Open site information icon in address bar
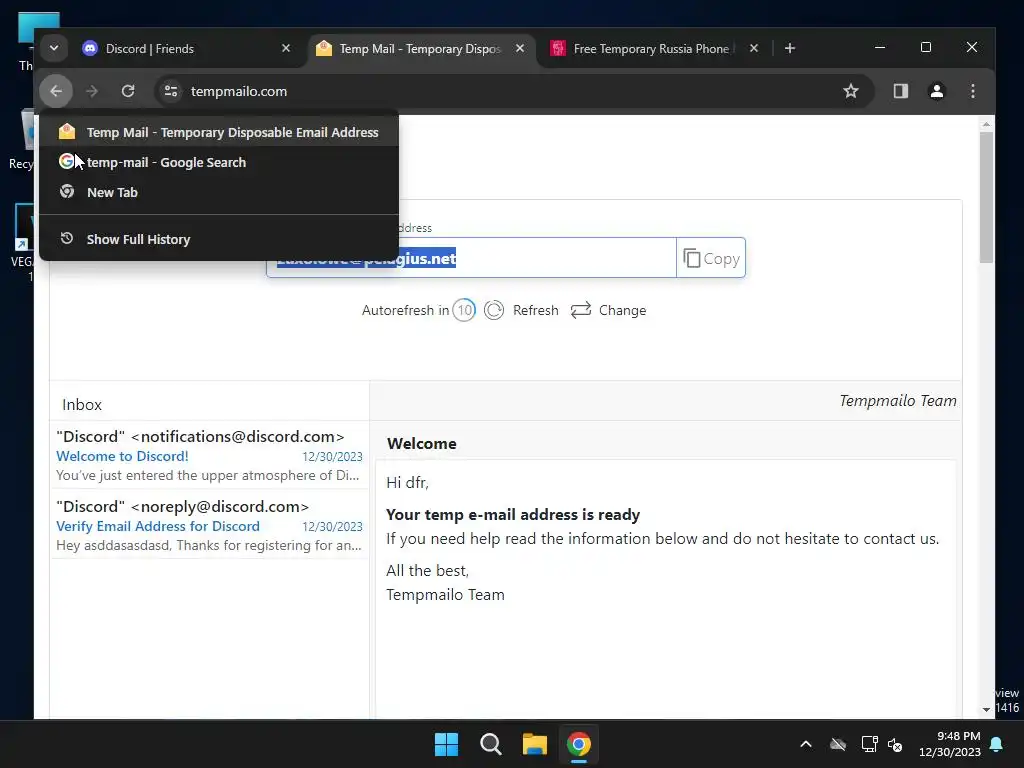The image size is (1024, 768). tap(171, 91)
